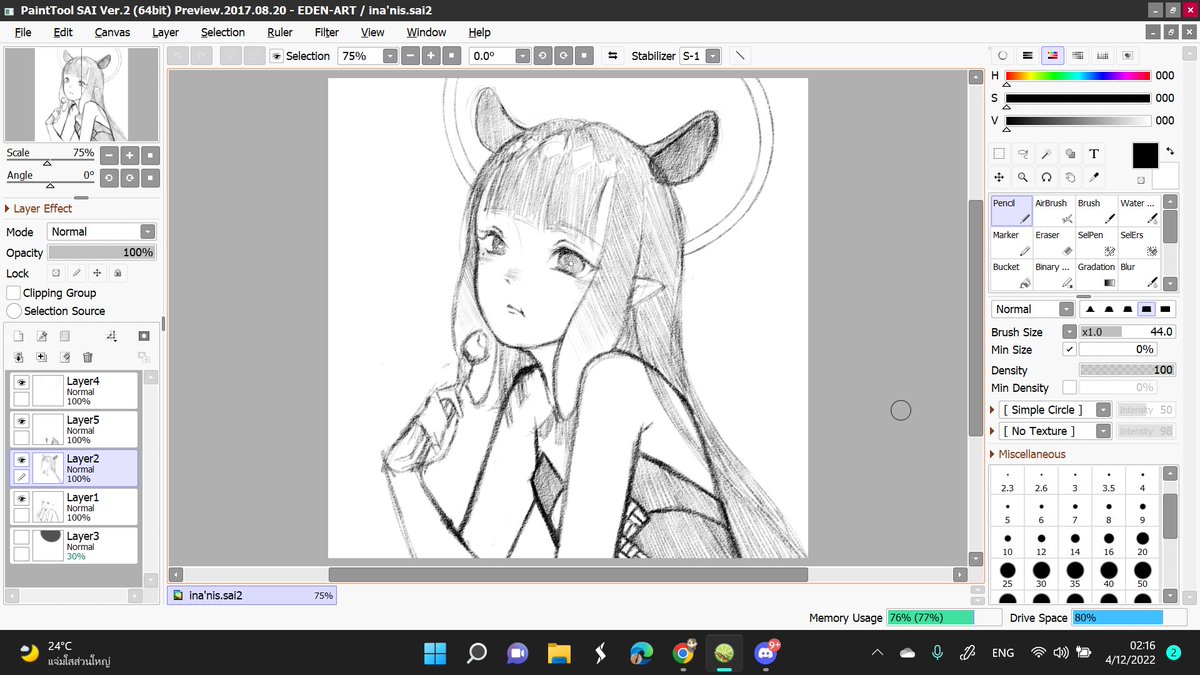Screen dimensions: 1200x675
Task: Toggle the Min Density checkbox
Action: (1069, 387)
